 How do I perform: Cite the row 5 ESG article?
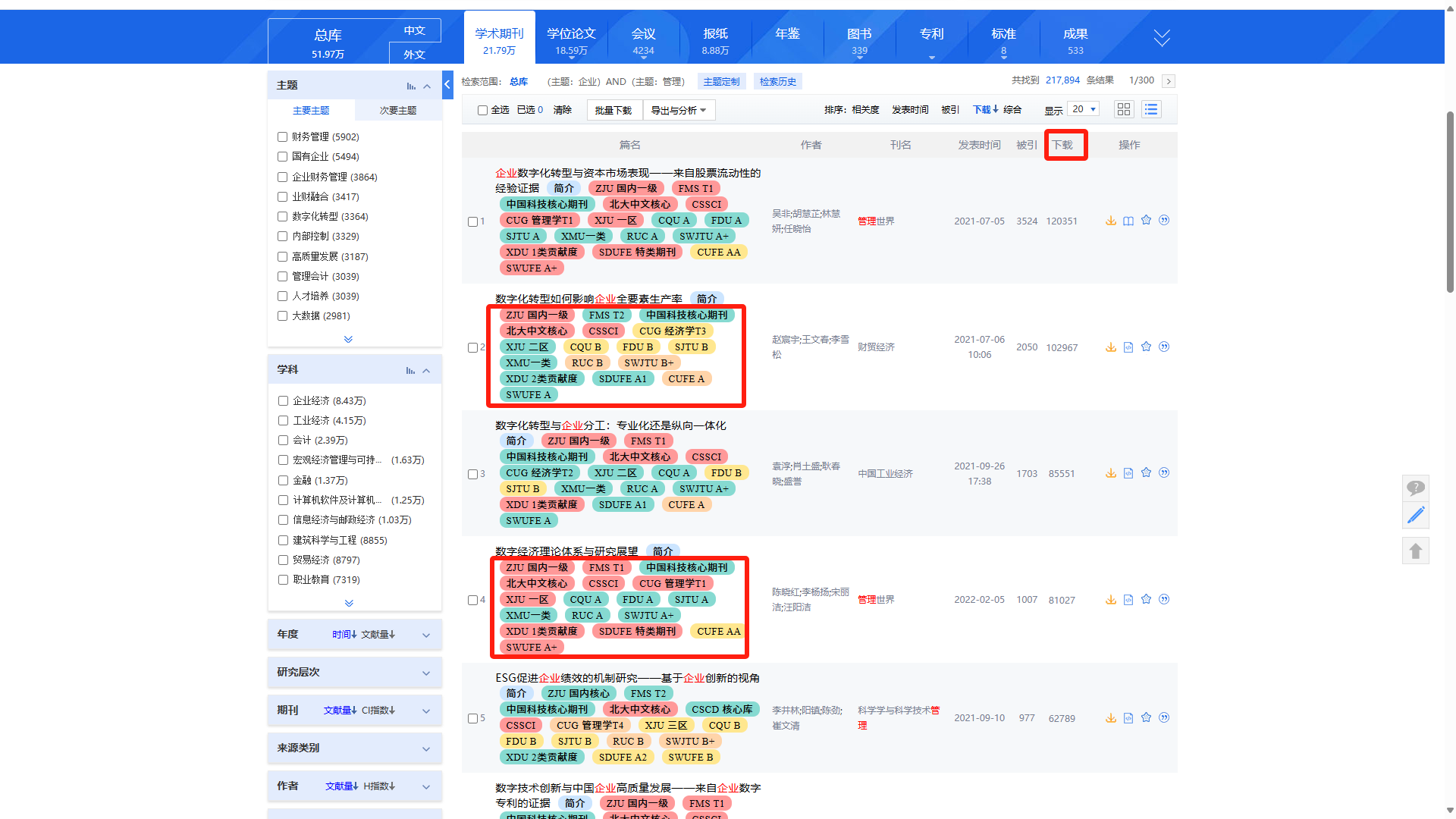(x=1164, y=717)
